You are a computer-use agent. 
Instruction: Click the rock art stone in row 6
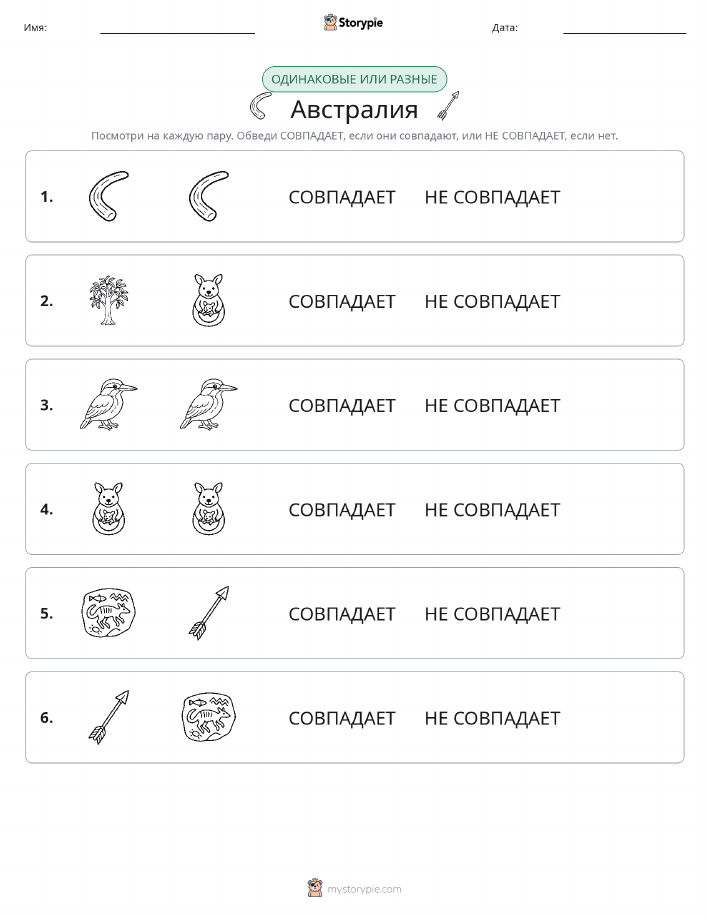(x=209, y=716)
